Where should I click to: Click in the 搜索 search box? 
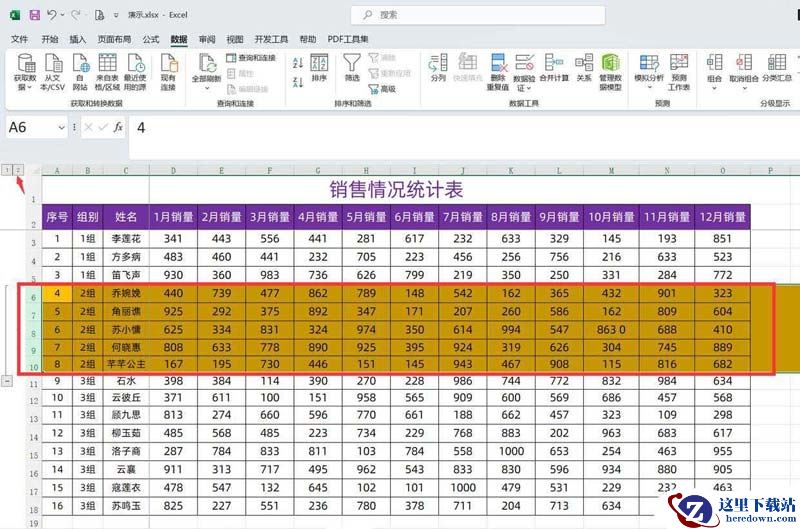click(x=478, y=15)
